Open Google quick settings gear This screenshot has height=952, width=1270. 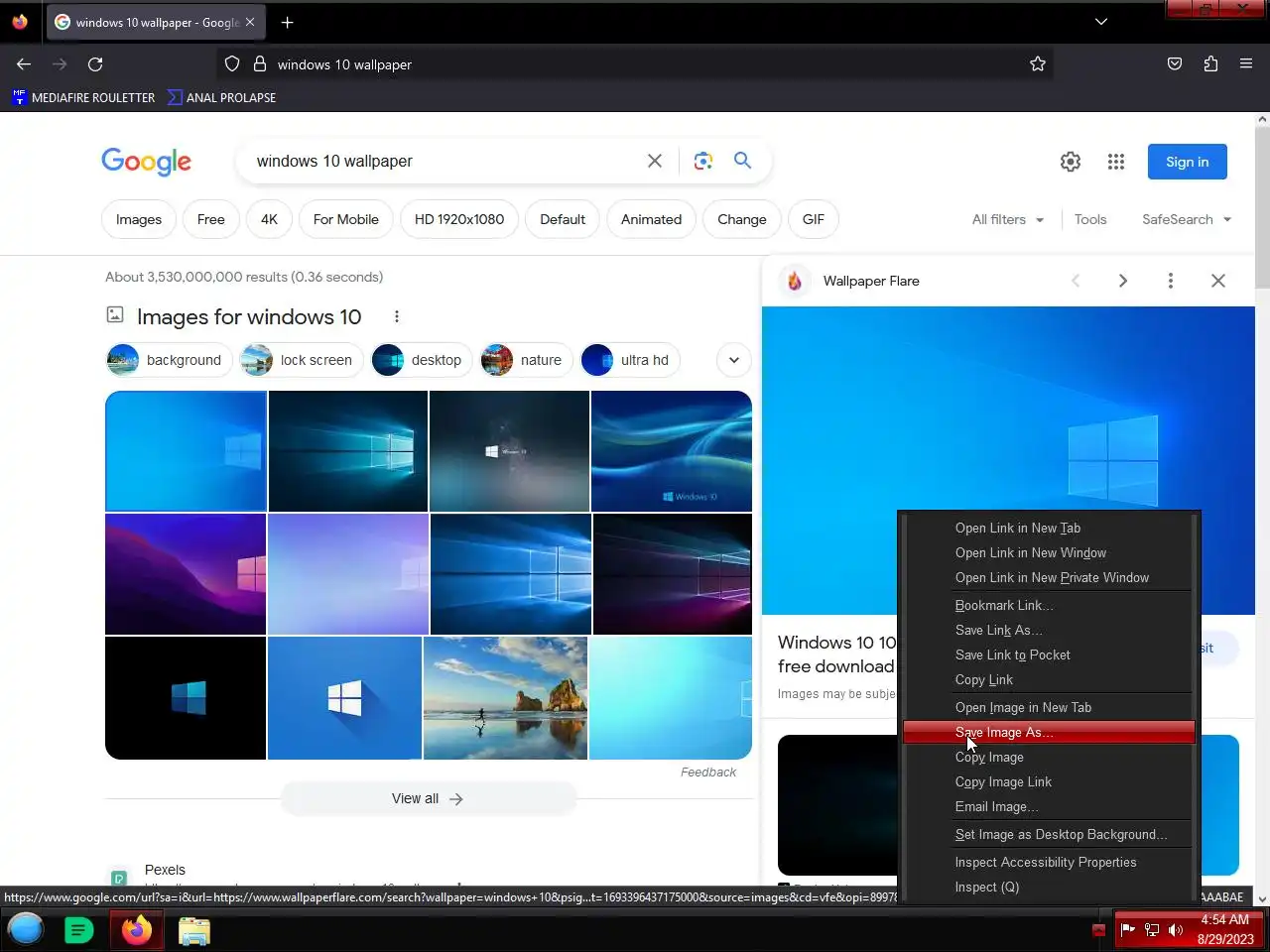(1071, 162)
